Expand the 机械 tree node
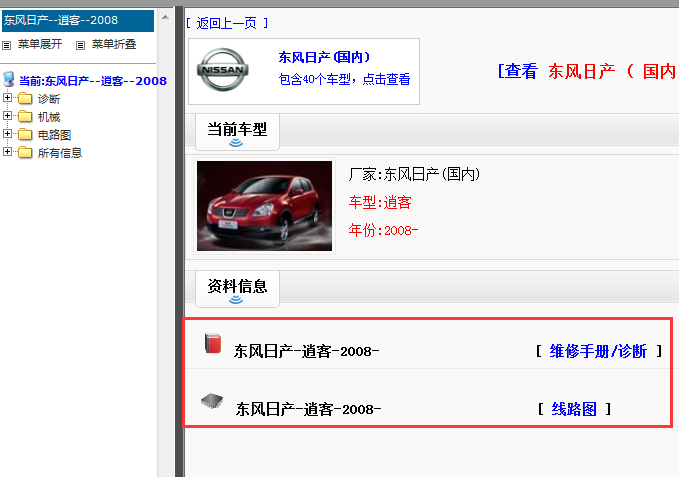 pyautogui.click(x=7, y=116)
